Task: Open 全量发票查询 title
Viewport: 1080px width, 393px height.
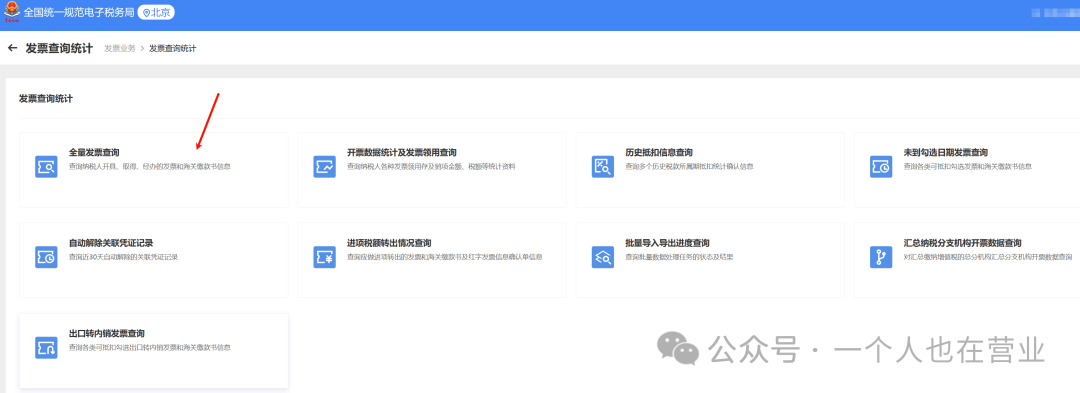Action: pyautogui.click(x=94, y=153)
